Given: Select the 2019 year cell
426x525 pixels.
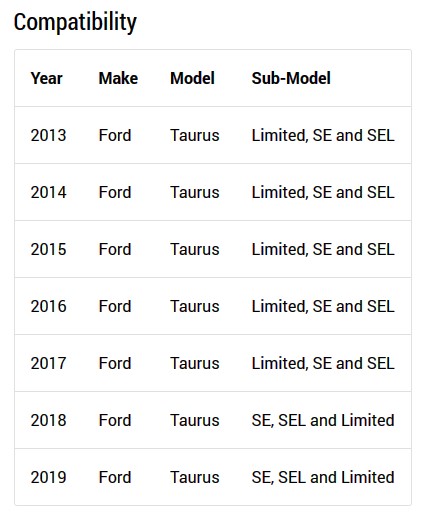Looking at the screenshot, I should 49,477.
